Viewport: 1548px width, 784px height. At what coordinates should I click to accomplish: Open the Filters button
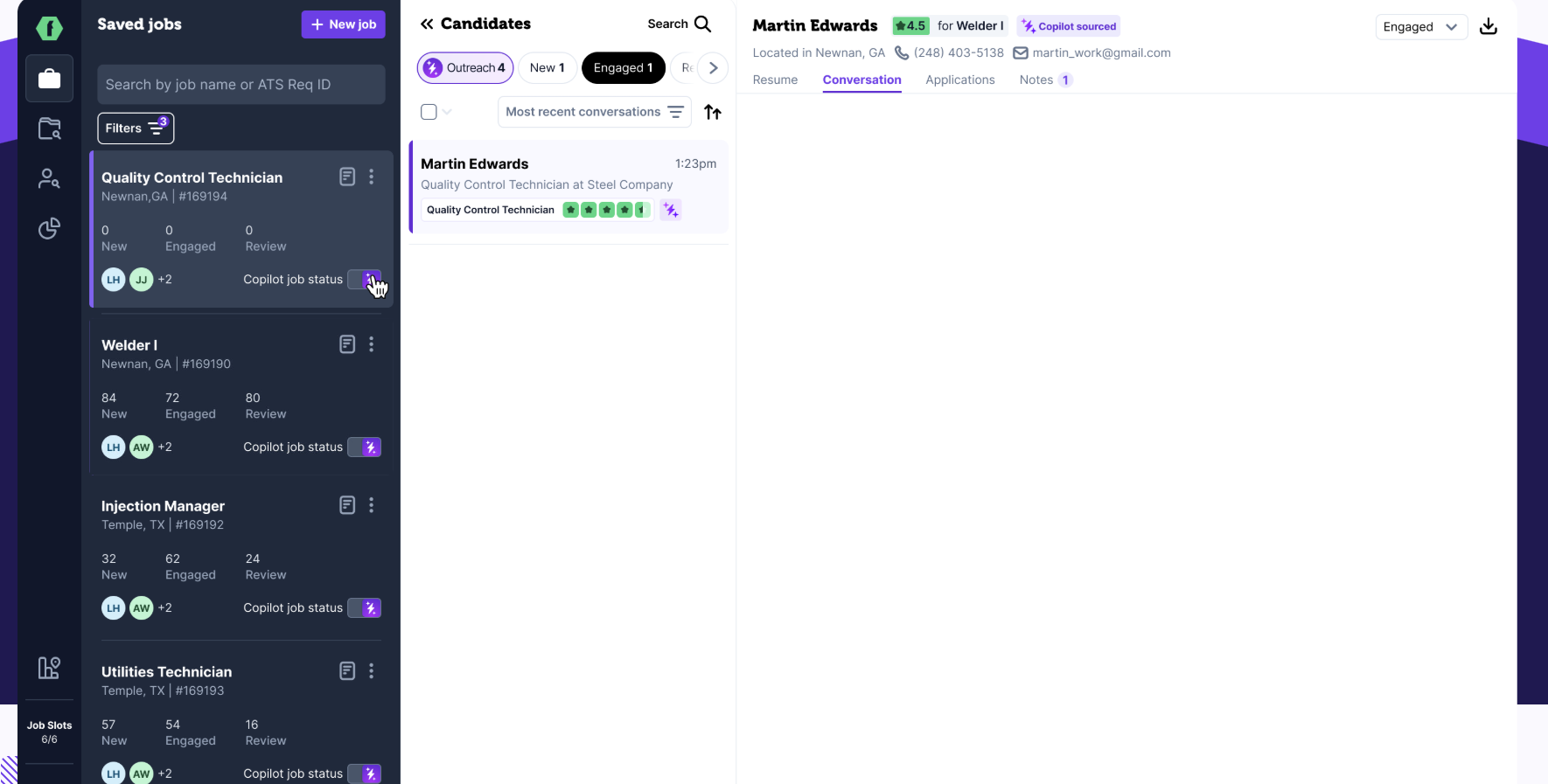pos(136,128)
